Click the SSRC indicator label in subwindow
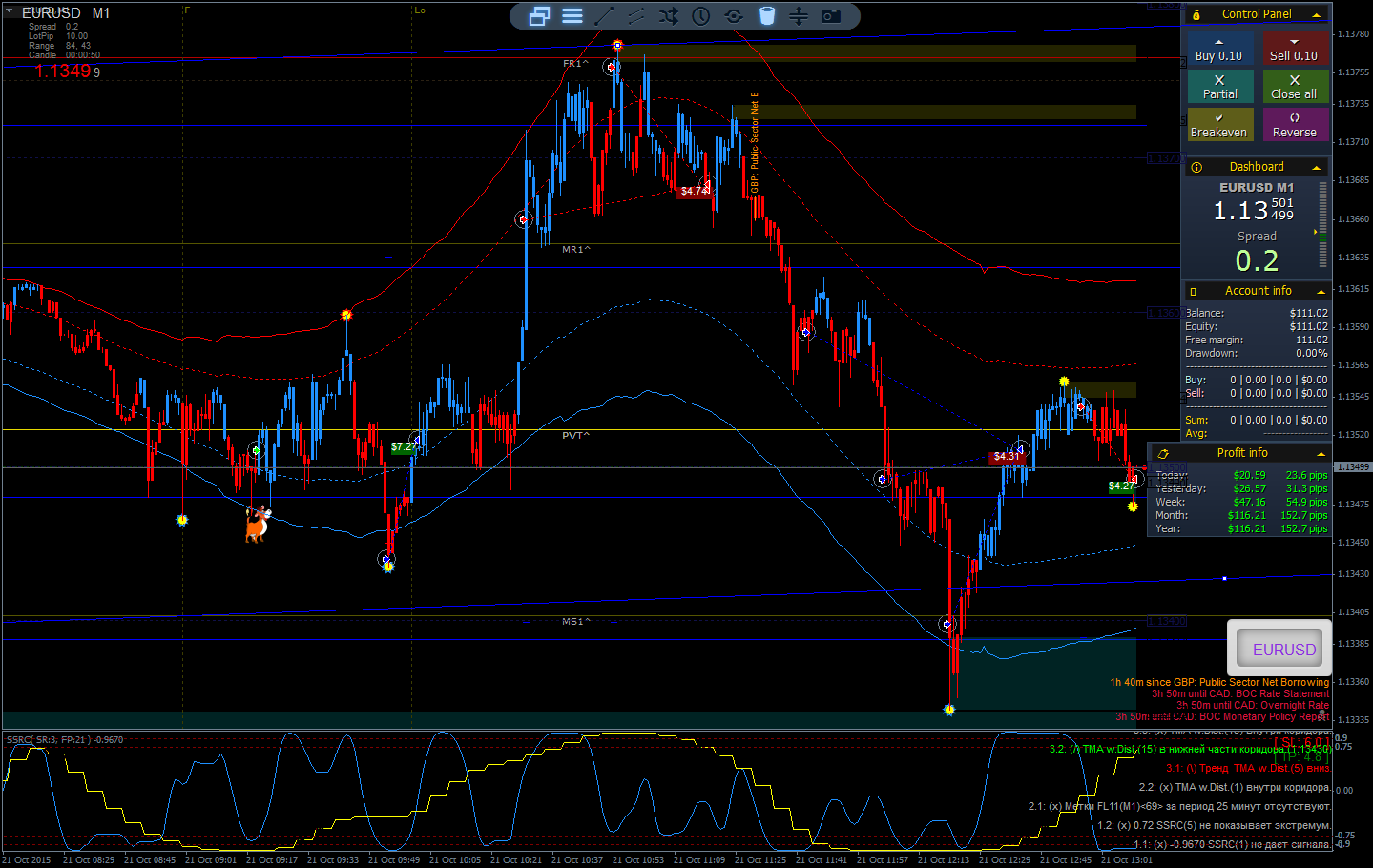 pos(65,740)
